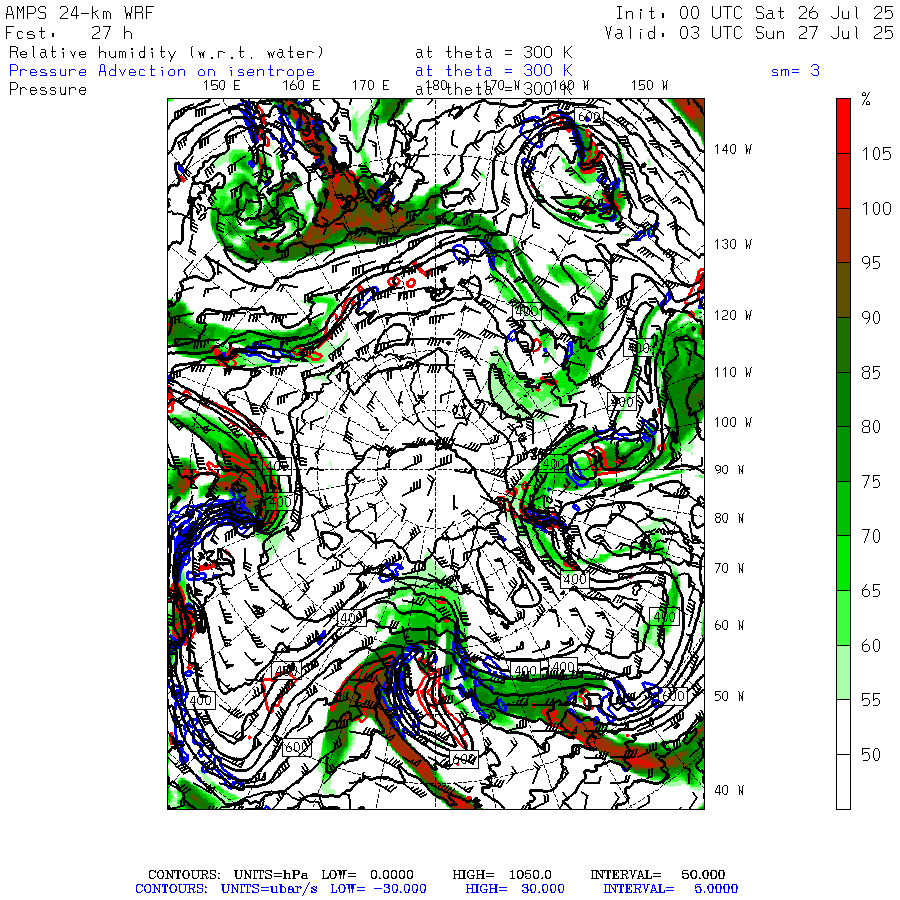Click the "%" unit label above the color scale
The height and width of the screenshot is (900, 900).
tap(866, 99)
